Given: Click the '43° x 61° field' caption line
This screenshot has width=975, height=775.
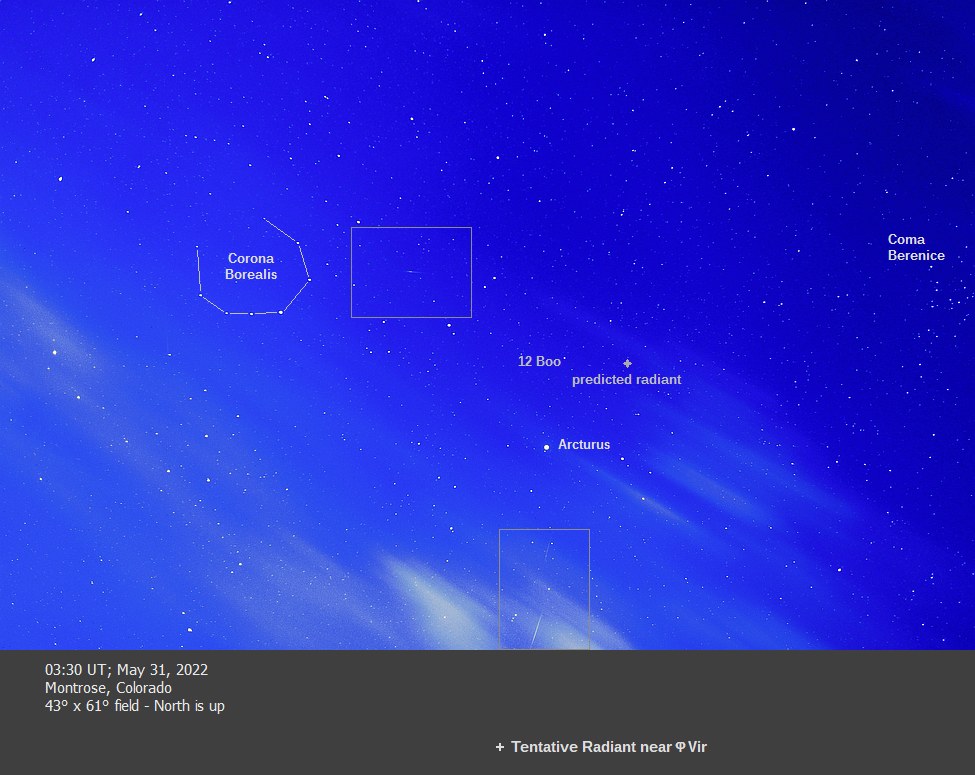Looking at the screenshot, I should [x=134, y=706].
